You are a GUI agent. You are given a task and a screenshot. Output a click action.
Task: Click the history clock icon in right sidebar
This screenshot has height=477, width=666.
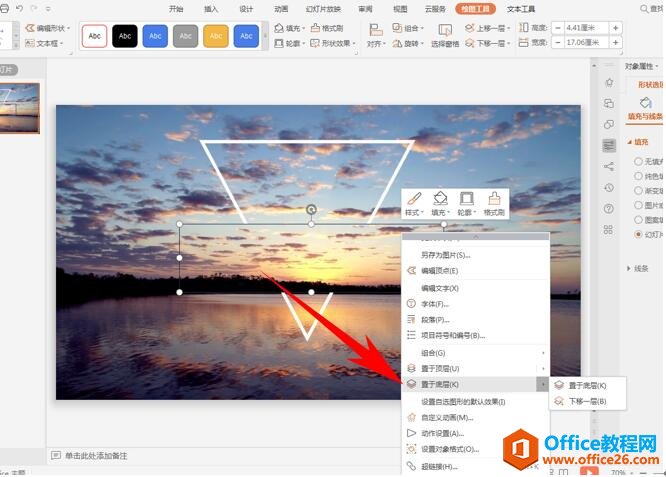click(x=609, y=187)
